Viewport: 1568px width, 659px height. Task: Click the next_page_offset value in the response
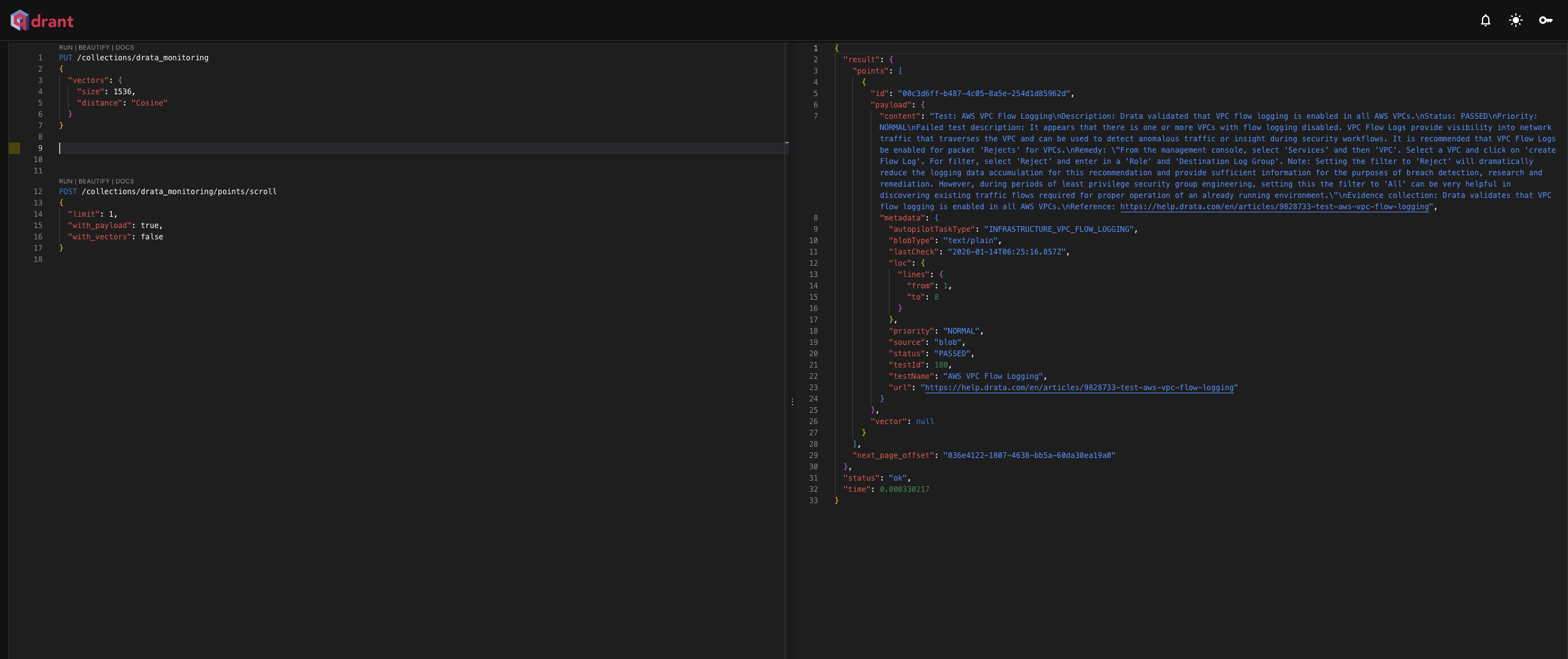(x=1028, y=456)
